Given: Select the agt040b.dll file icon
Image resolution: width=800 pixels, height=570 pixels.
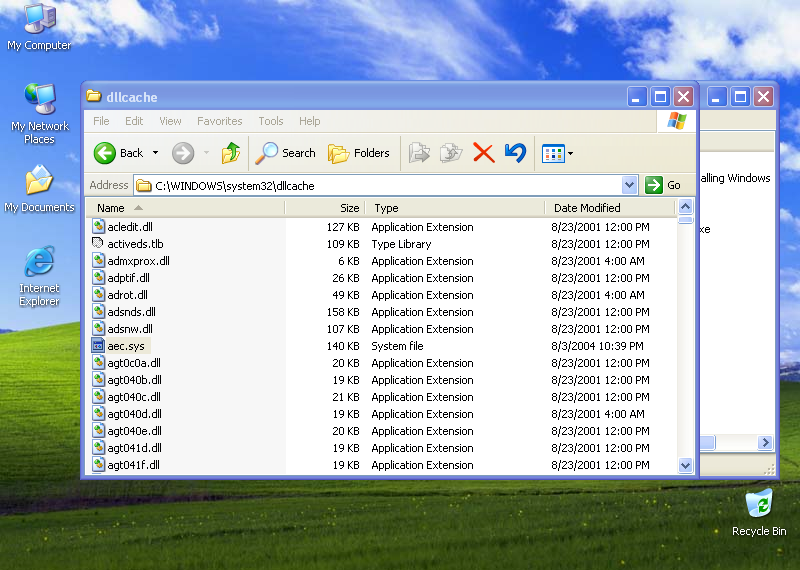Looking at the screenshot, I should pos(98,379).
